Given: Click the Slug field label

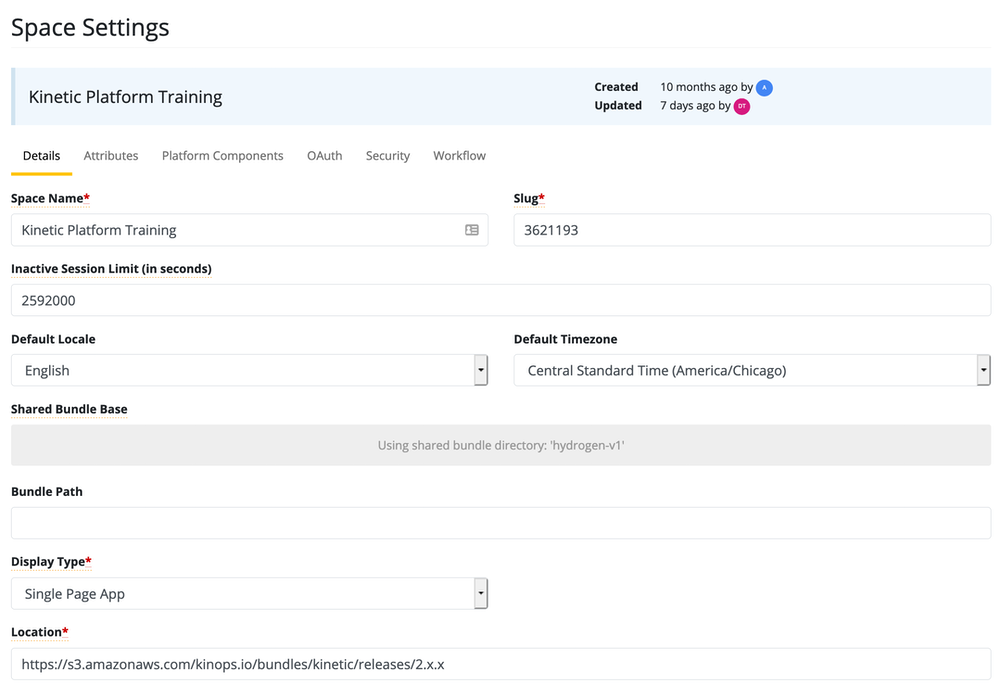Looking at the screenshot, I should point(529,198).
